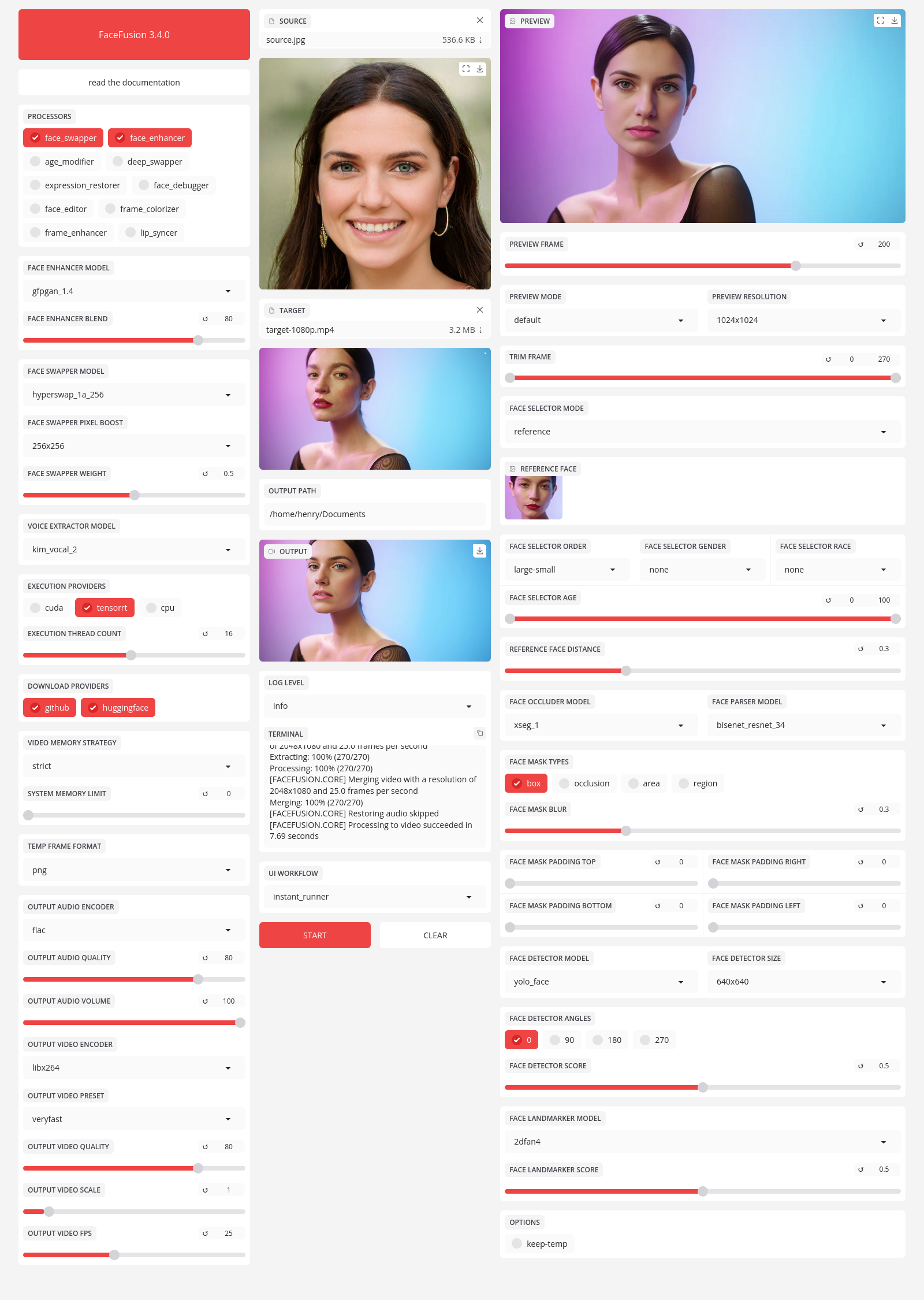Remove the target video with X icon
924x1300 pixels.
coord(479,310)
